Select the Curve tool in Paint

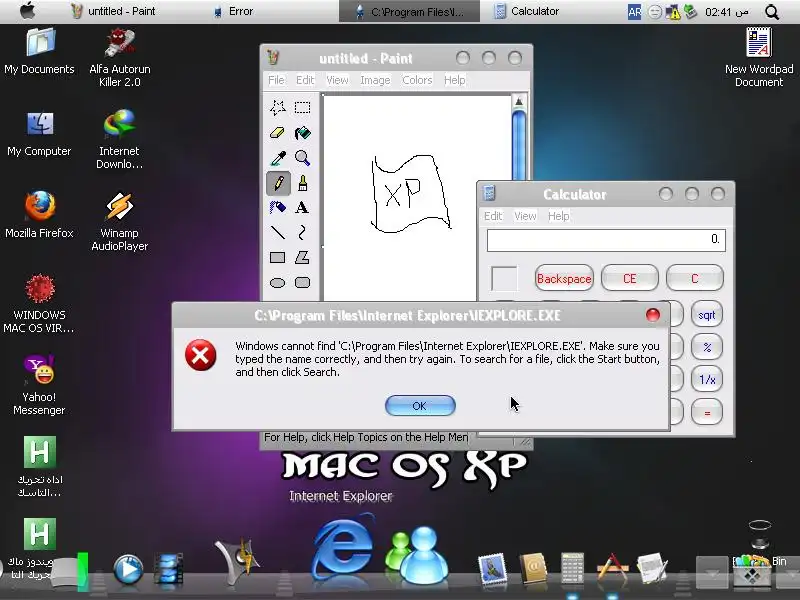302,233
